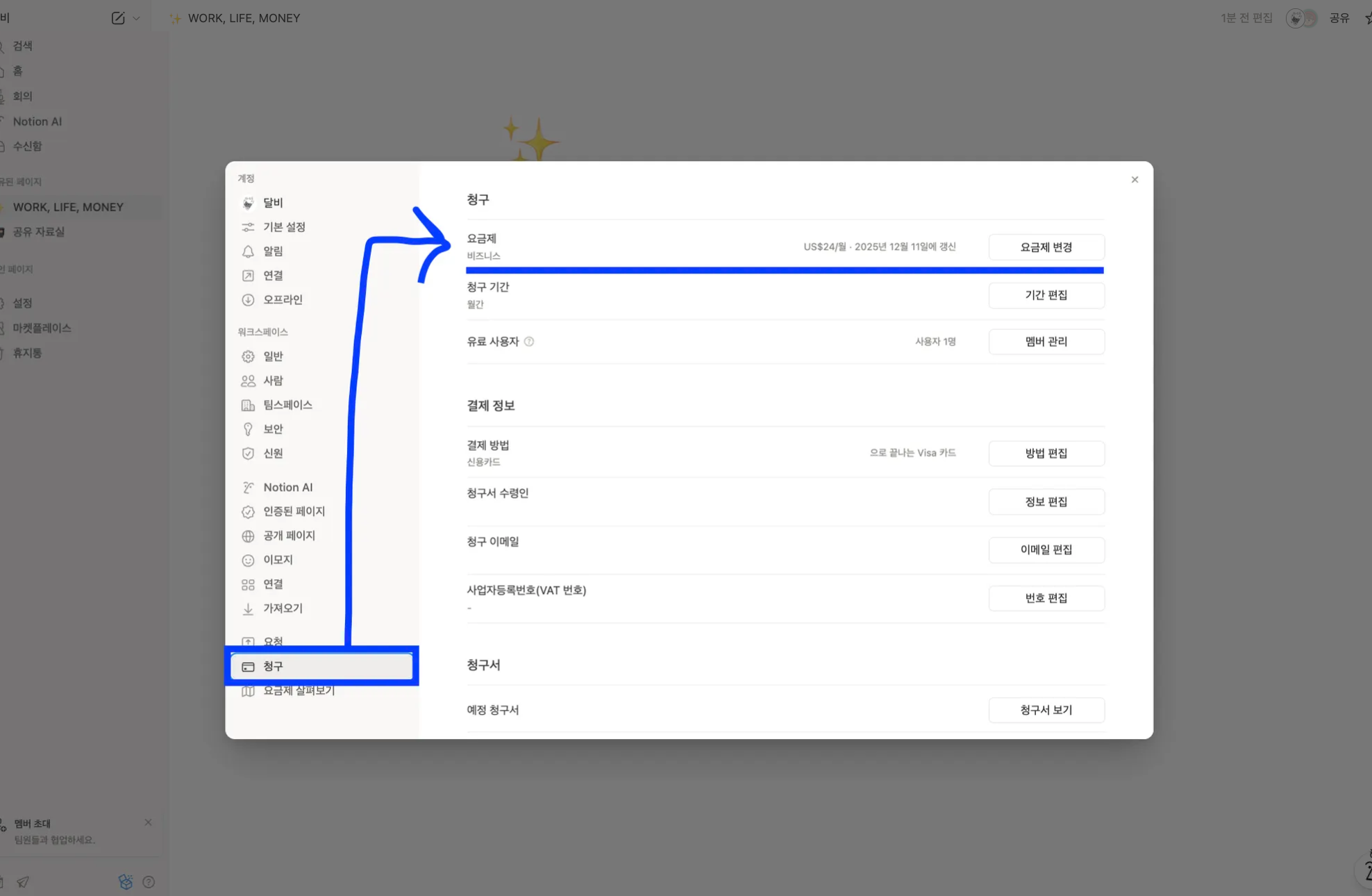Screen dimensions: 1372x896
Task: Click the 요금제 변경 button
Action: tap(1046, 247)
